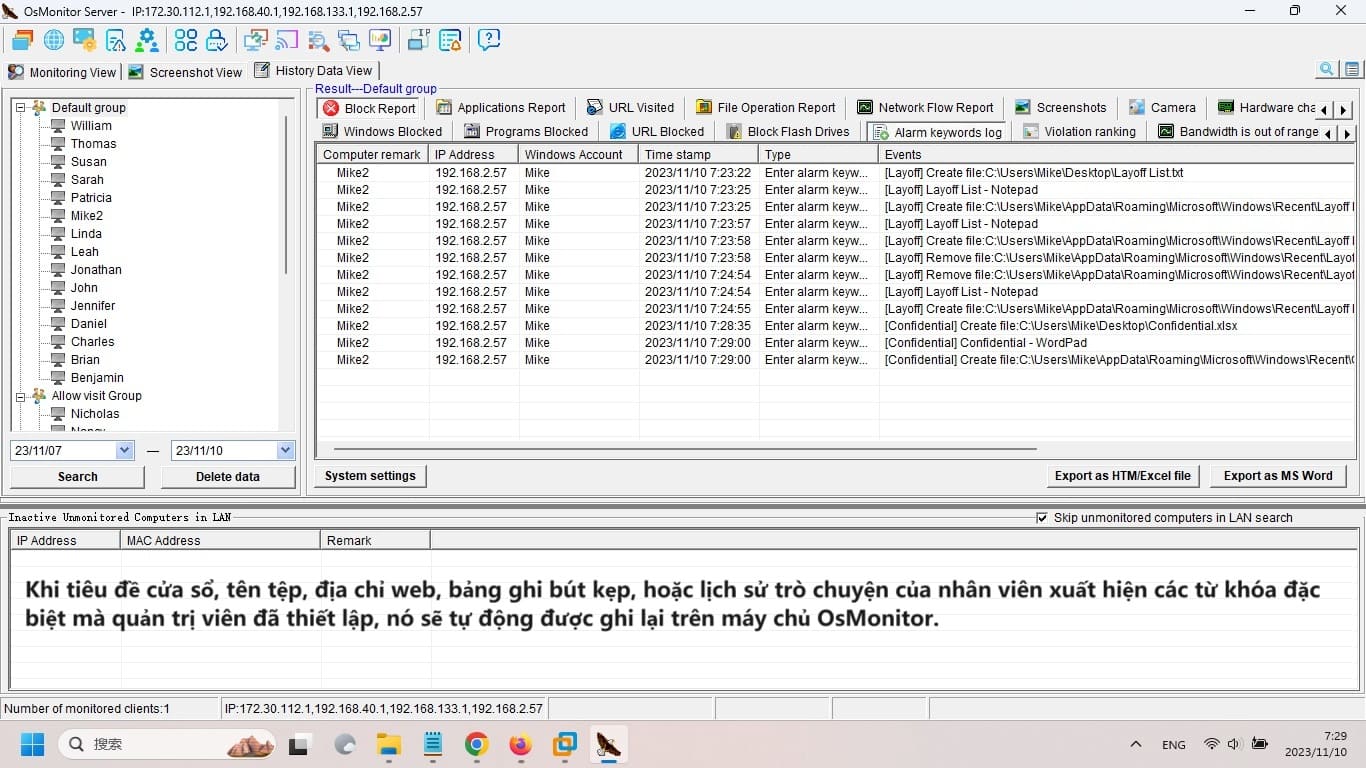1366x768 pixels.
Task: Click Export as MS Word
Action: click(x=1278, y=476)
